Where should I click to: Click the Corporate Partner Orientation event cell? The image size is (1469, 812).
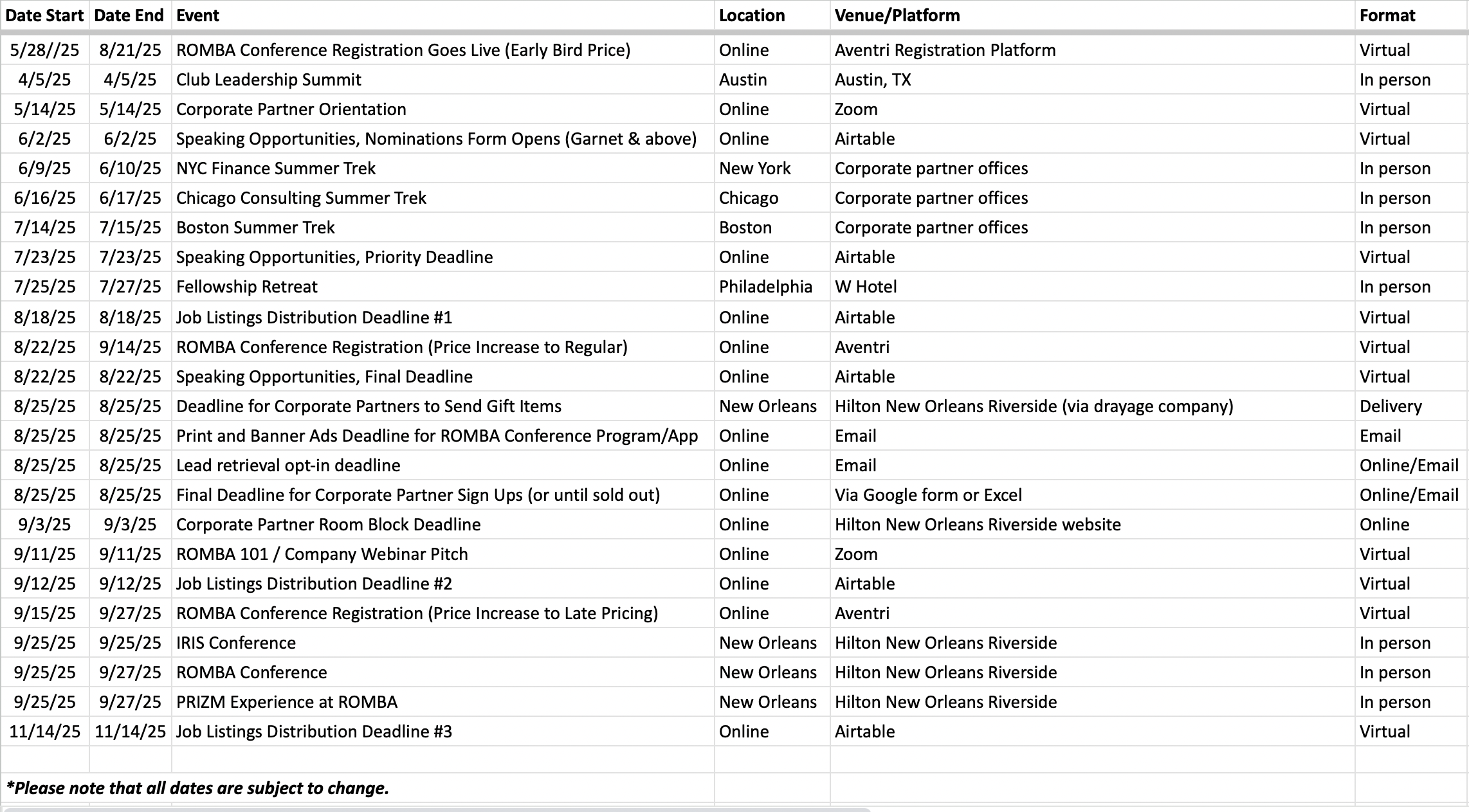443,109
